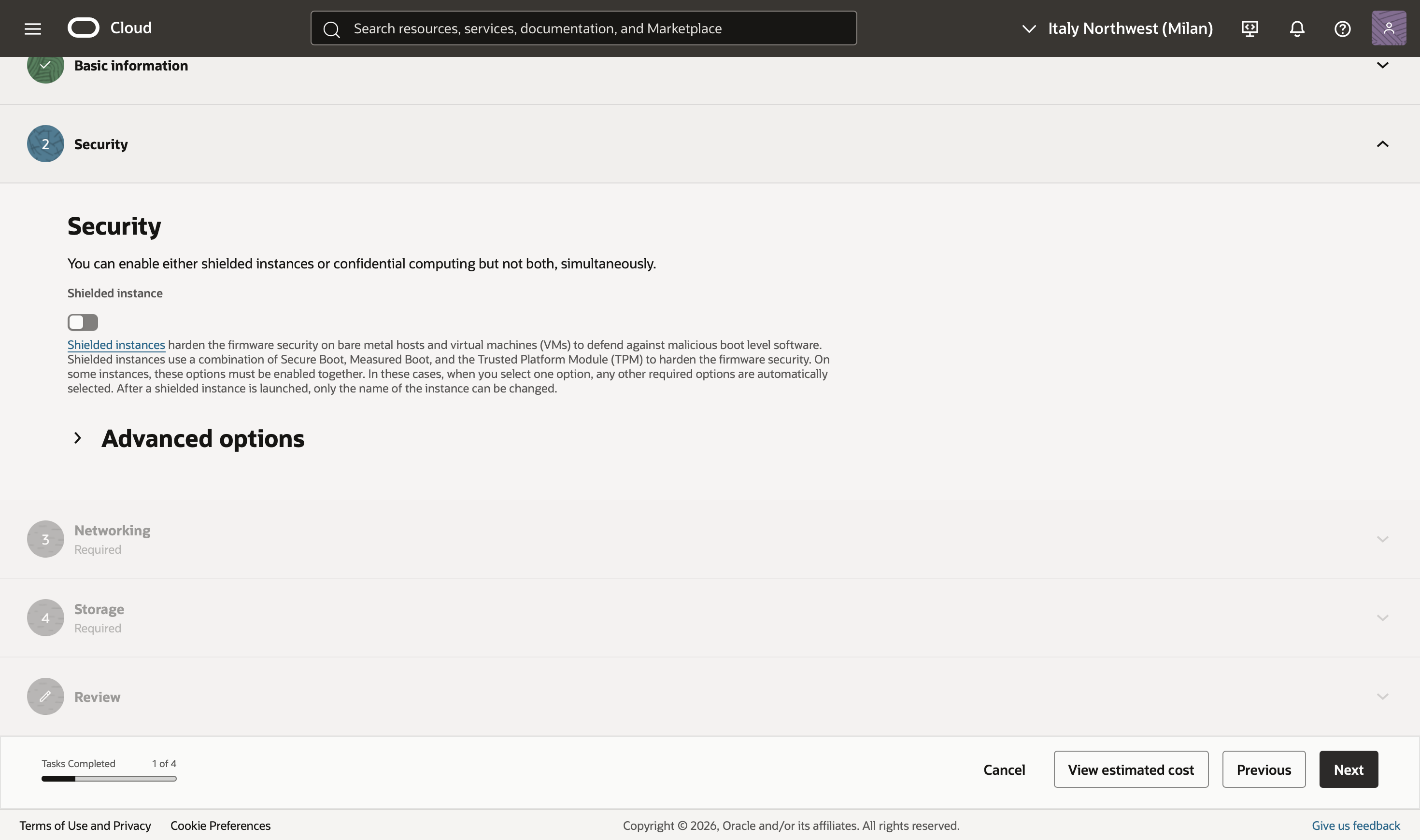Viewport: 1420px width, 840px height.
Task: Open the Shielded instances documentation link
Action: (116, 345)
